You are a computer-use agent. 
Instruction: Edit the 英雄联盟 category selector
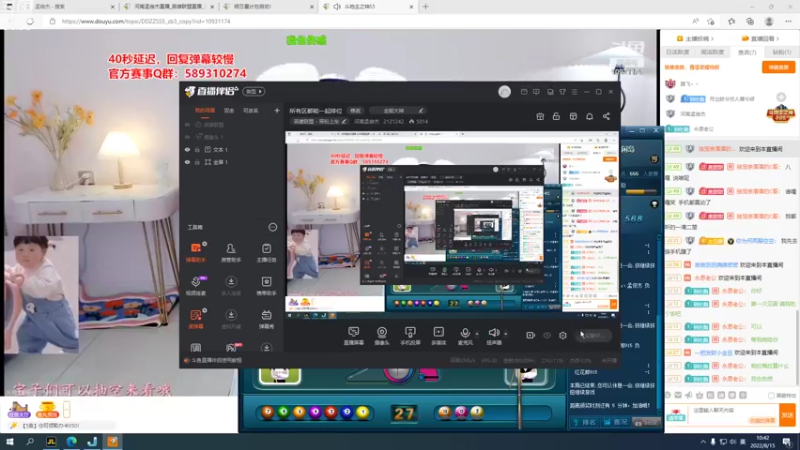320,121
